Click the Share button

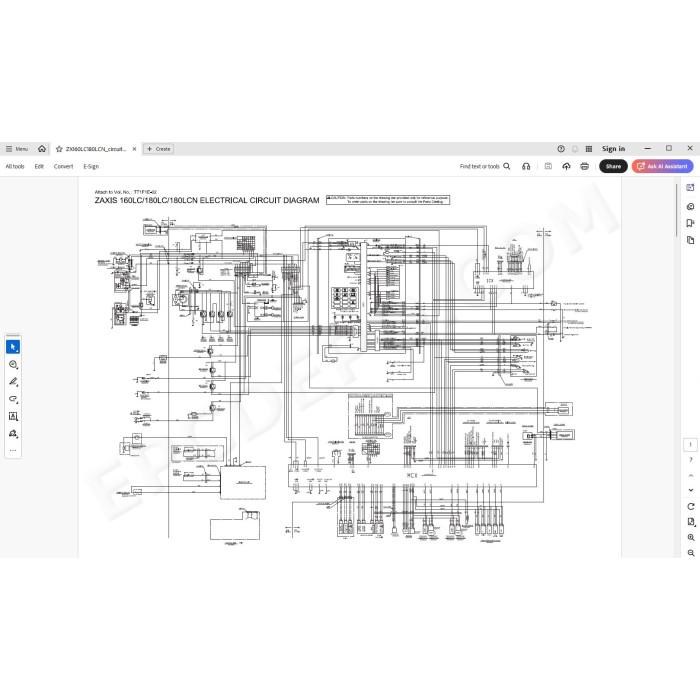[x=613, y=166]
